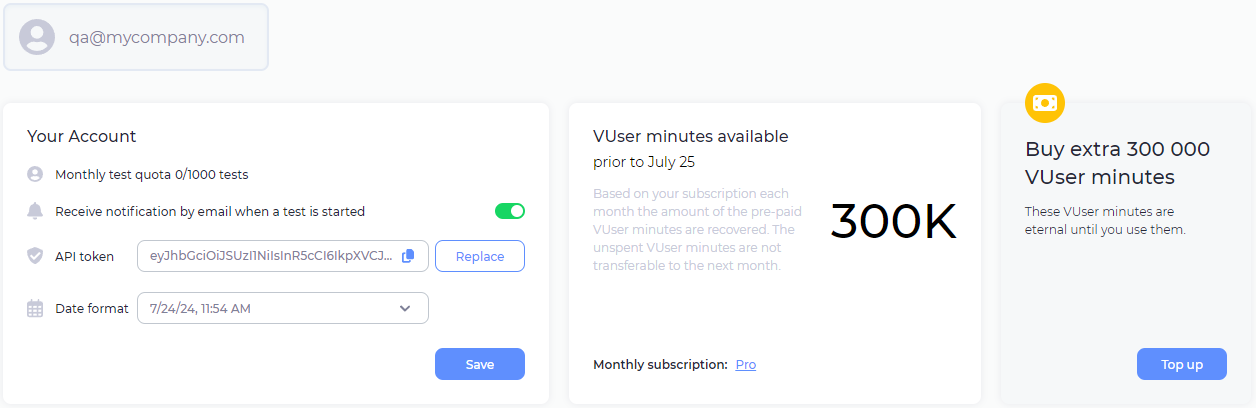Open the Date format dropdown
This screenshot has height=408, width=1256.
[x=282, y=308]
